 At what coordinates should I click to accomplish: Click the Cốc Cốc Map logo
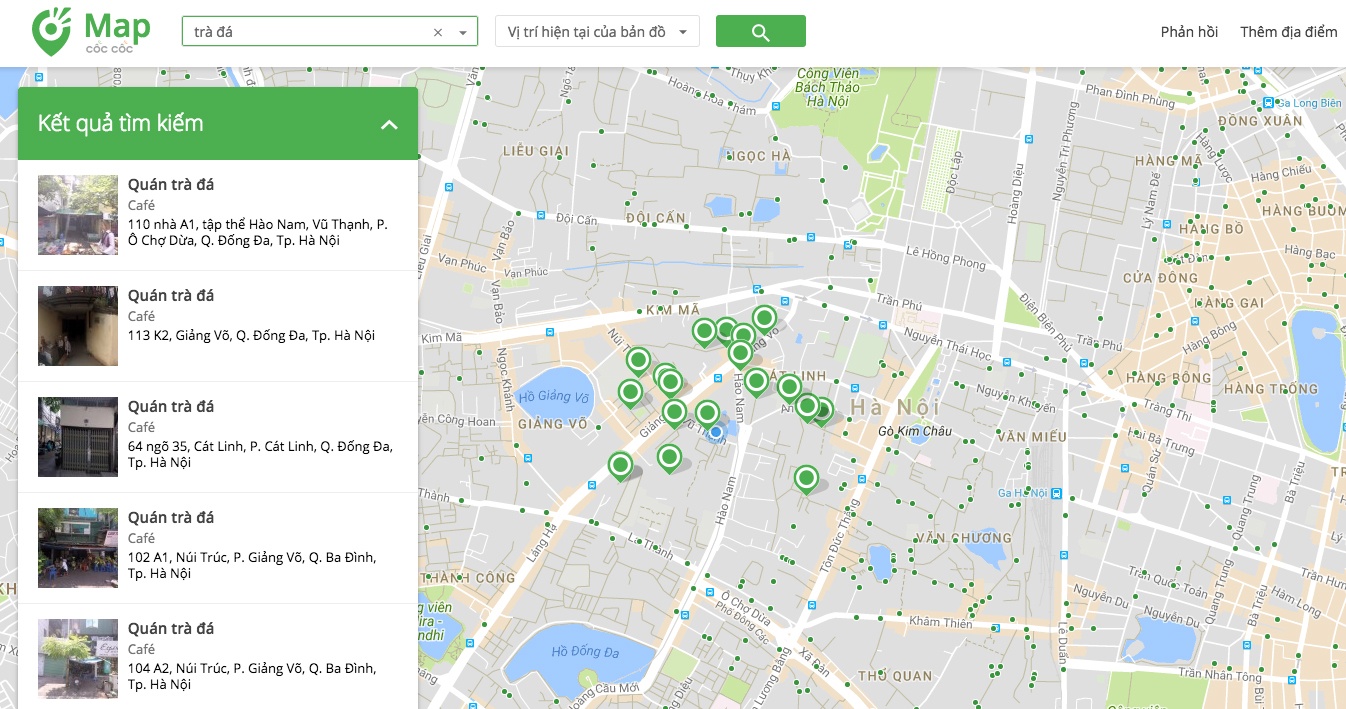[x=90, y=32]
